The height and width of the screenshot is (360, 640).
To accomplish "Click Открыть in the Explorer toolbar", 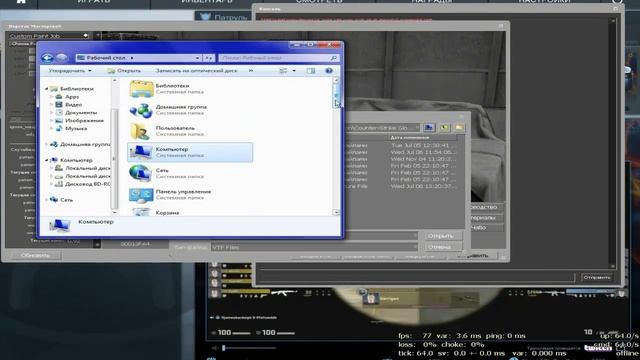I will (x=124, y=71).
